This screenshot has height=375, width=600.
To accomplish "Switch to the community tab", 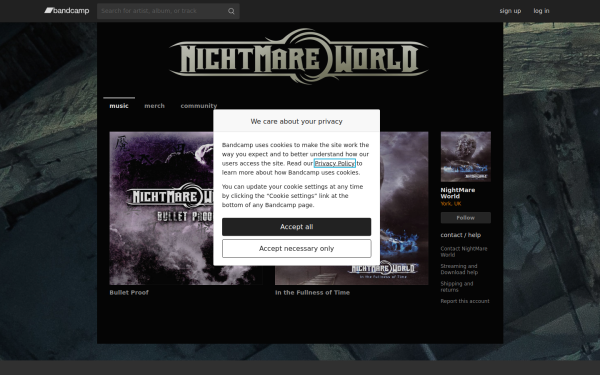I will coord(199,106).
